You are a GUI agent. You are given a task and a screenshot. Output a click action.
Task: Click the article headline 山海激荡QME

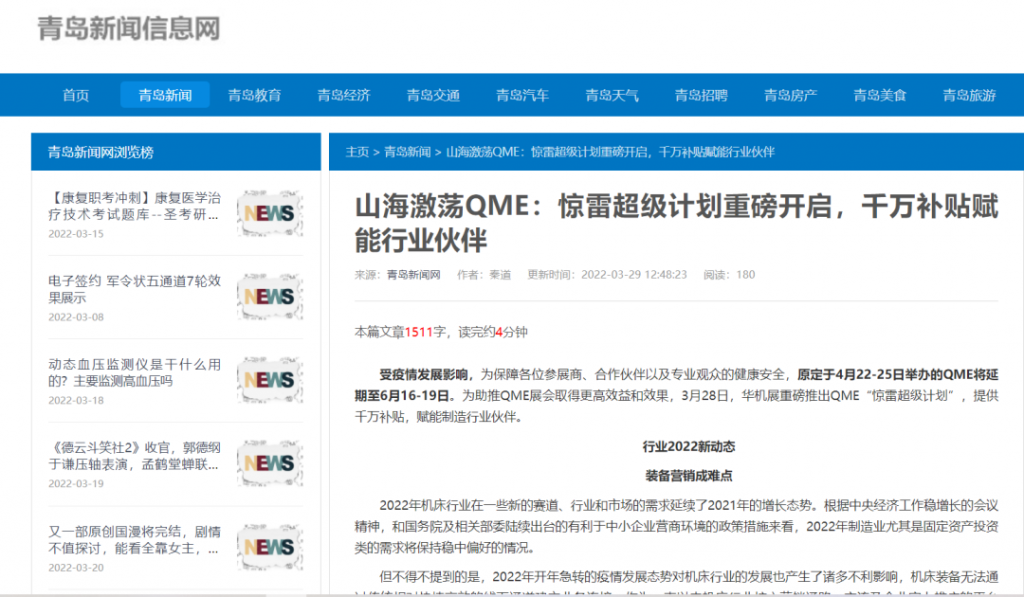(676, 223)
